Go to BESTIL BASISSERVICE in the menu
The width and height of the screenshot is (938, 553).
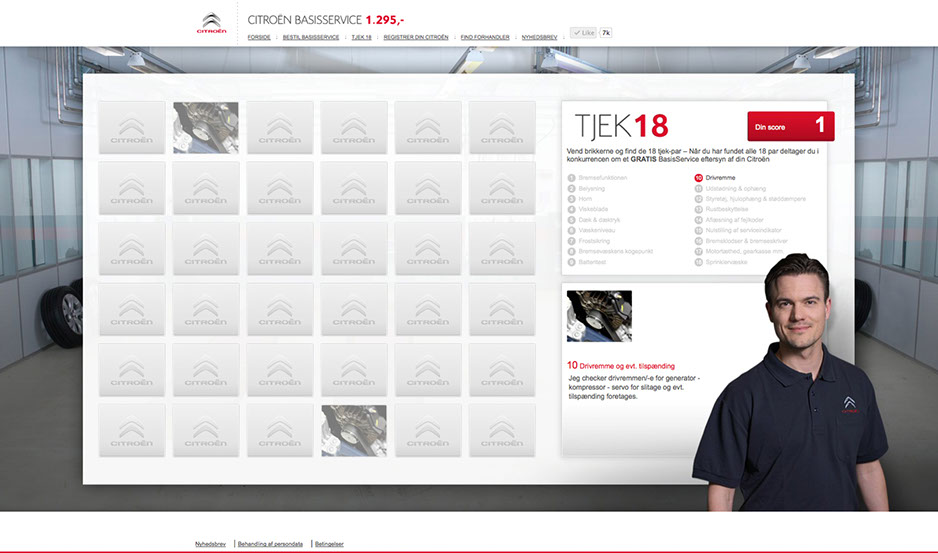pyautogui.click(x=311, y=37)
